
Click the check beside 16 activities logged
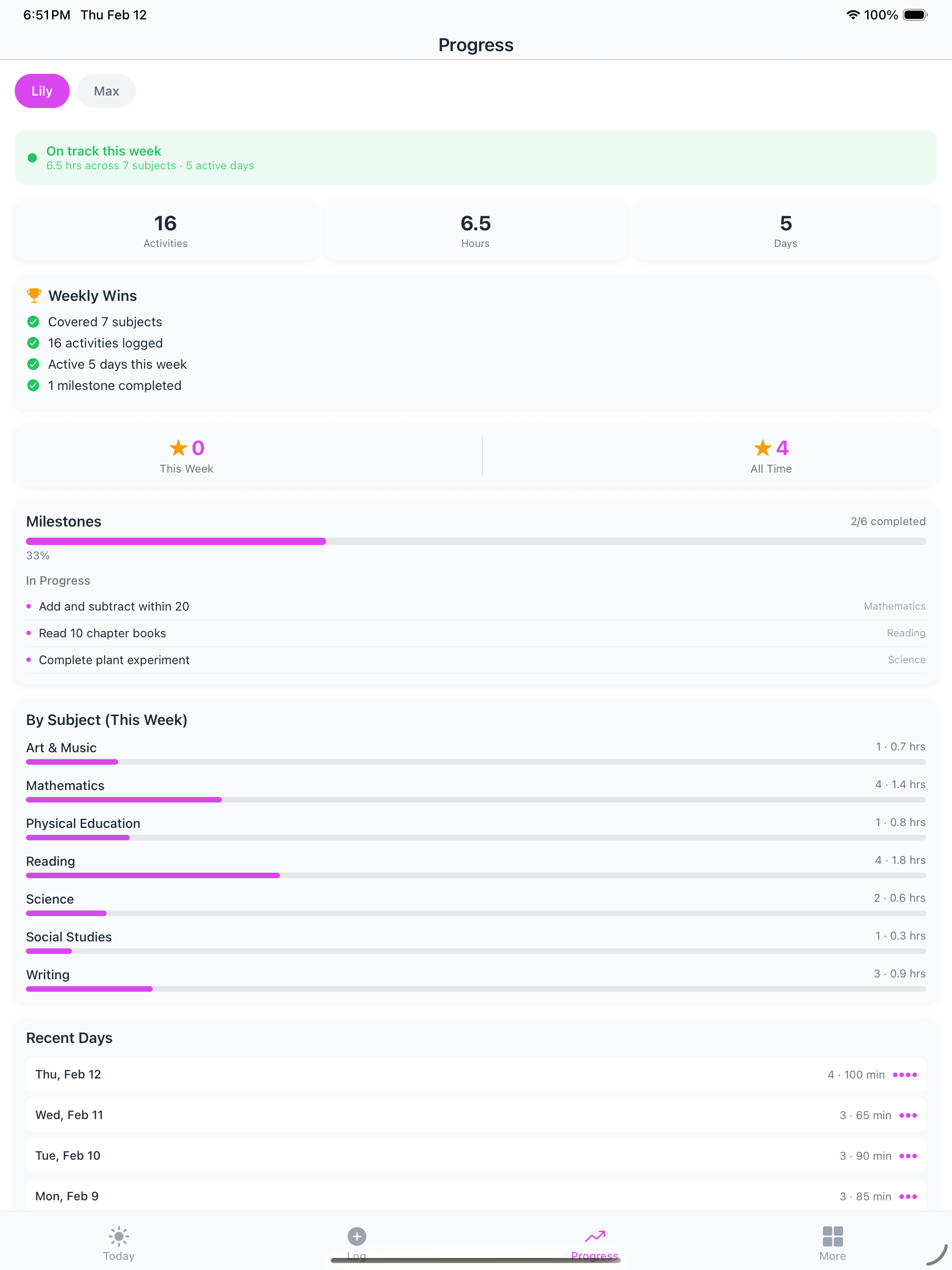[33, 343]
